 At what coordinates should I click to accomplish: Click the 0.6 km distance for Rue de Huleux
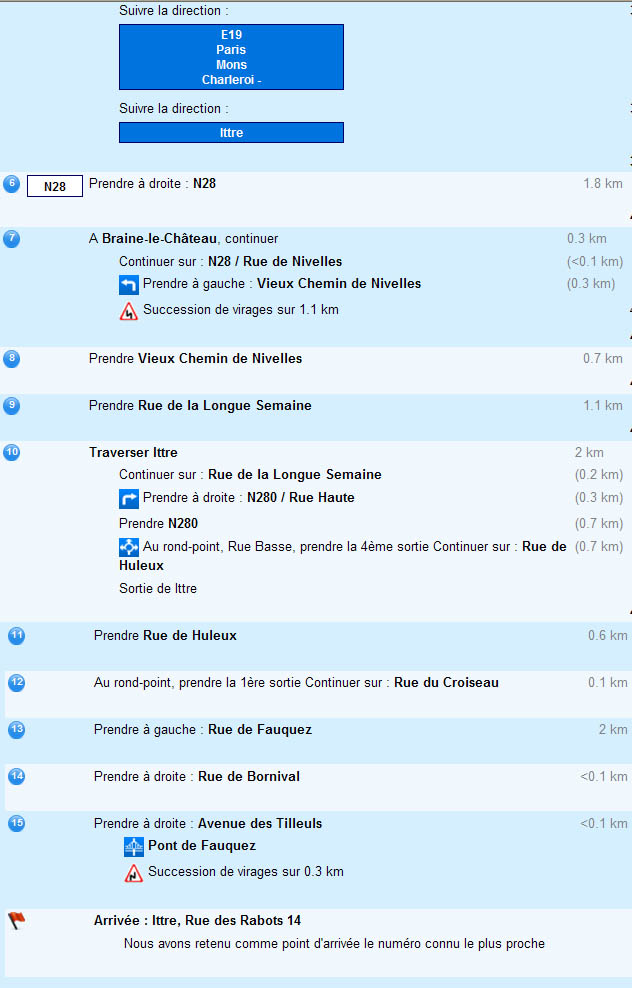(608, 635)
